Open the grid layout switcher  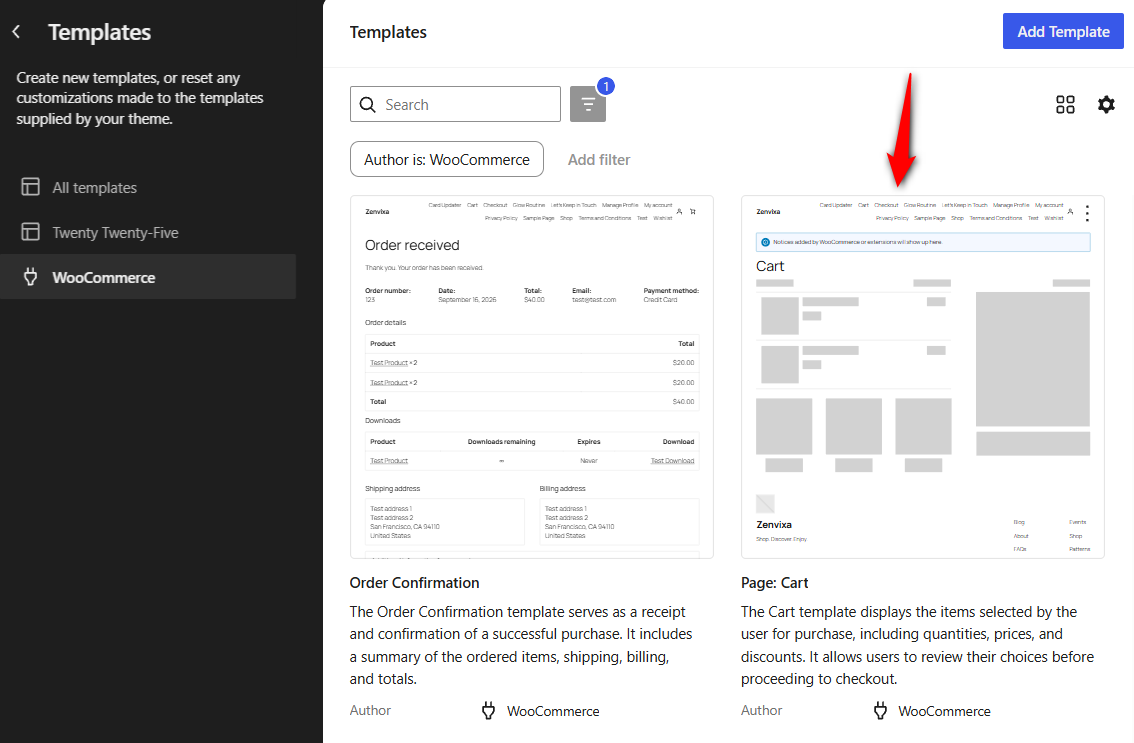(x=1065, y=104)
